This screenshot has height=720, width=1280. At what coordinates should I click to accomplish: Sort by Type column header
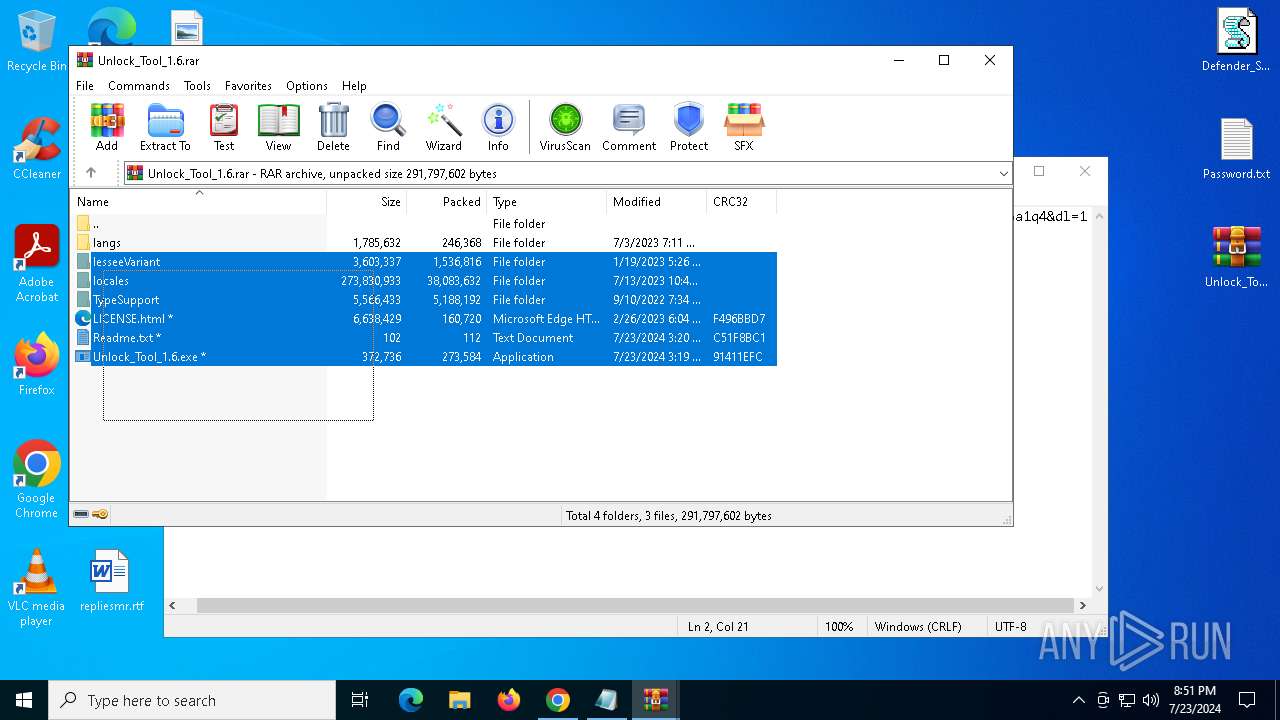pos(546,201)
